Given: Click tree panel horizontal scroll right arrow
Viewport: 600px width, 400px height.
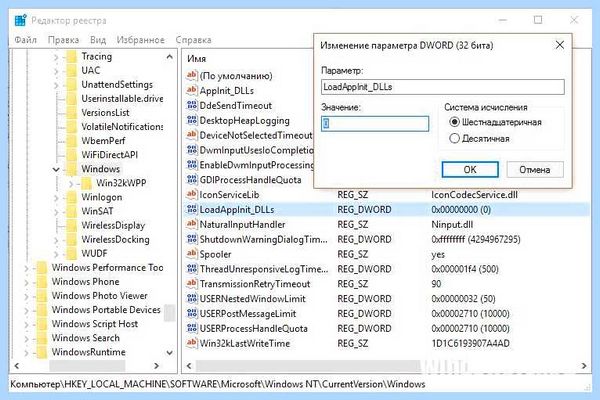Looking at the screenshot, I should [156, 366].
